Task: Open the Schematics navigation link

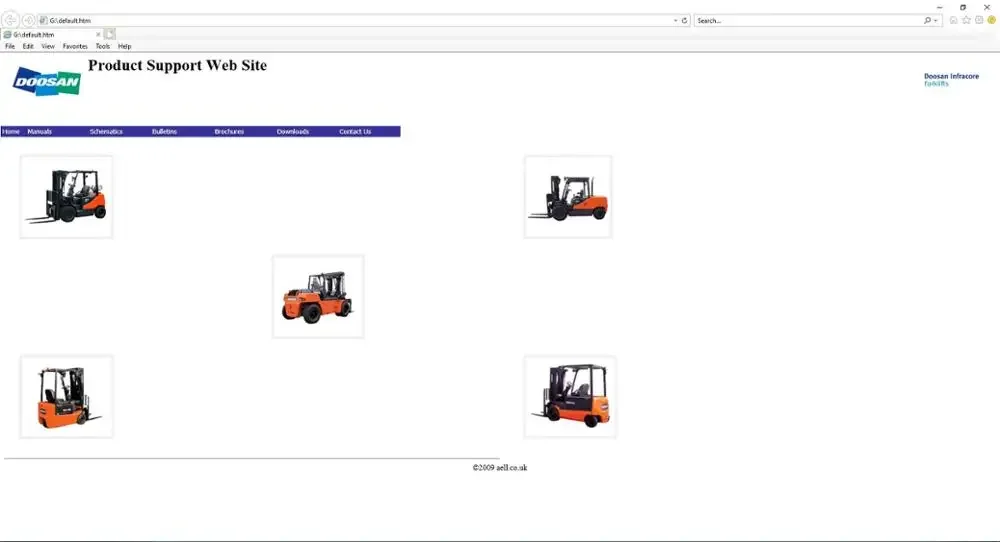Action: click(x=106, y=131)
